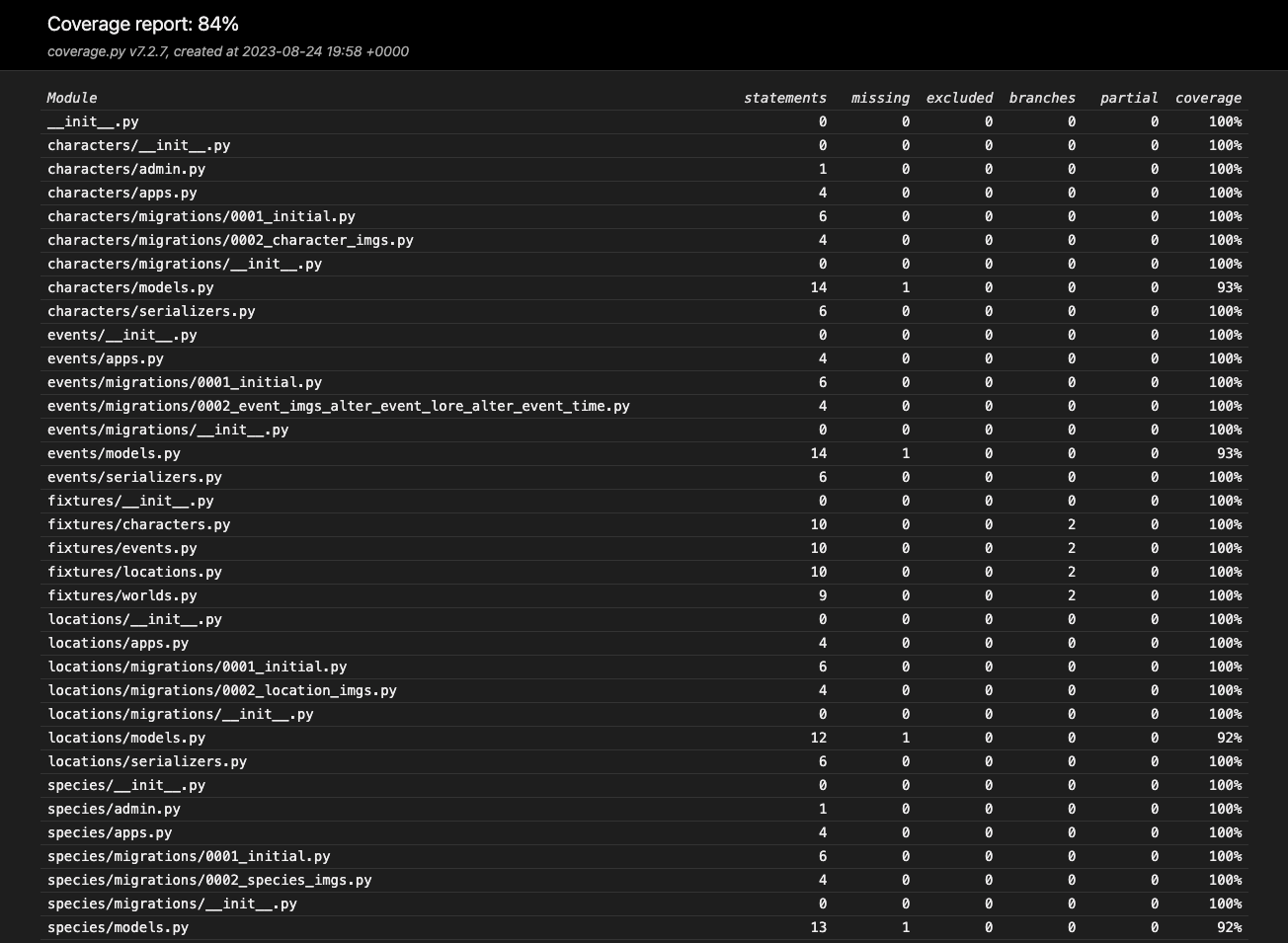This screenshot has height=943, width=1288.
Task: Open events/migrations/0001_initial.py report
Action: coord(185,382)
